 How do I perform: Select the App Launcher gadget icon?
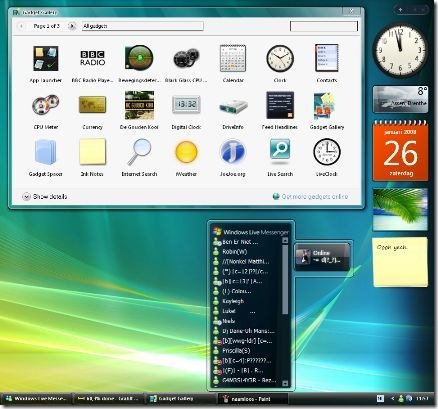pos(46,58)
